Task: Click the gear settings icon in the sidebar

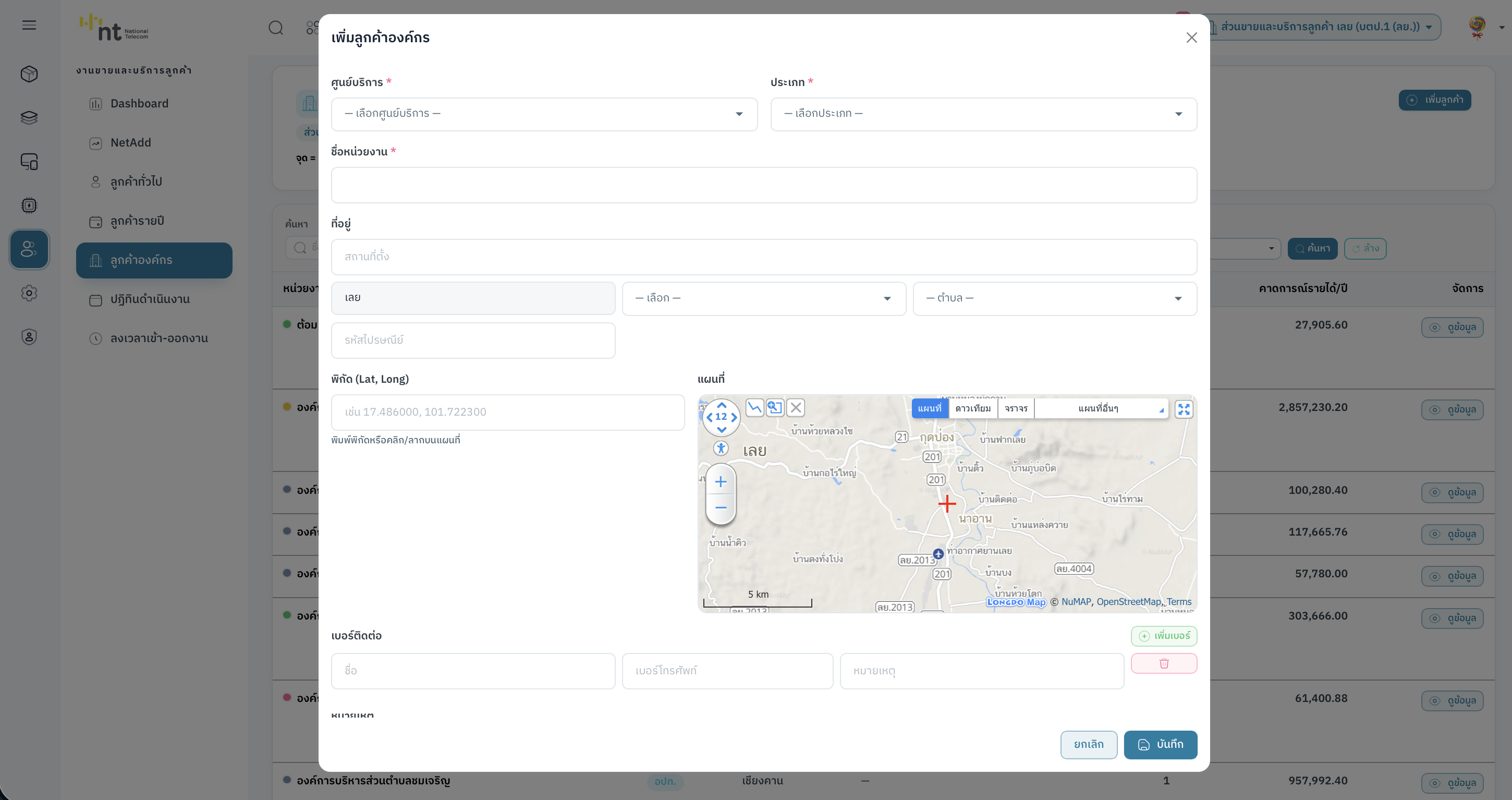Action: [29, 293]
